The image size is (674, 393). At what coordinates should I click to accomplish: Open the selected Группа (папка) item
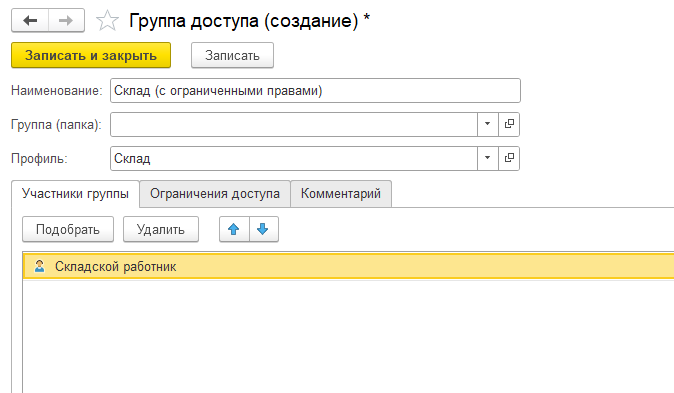[x=509, y=124]
